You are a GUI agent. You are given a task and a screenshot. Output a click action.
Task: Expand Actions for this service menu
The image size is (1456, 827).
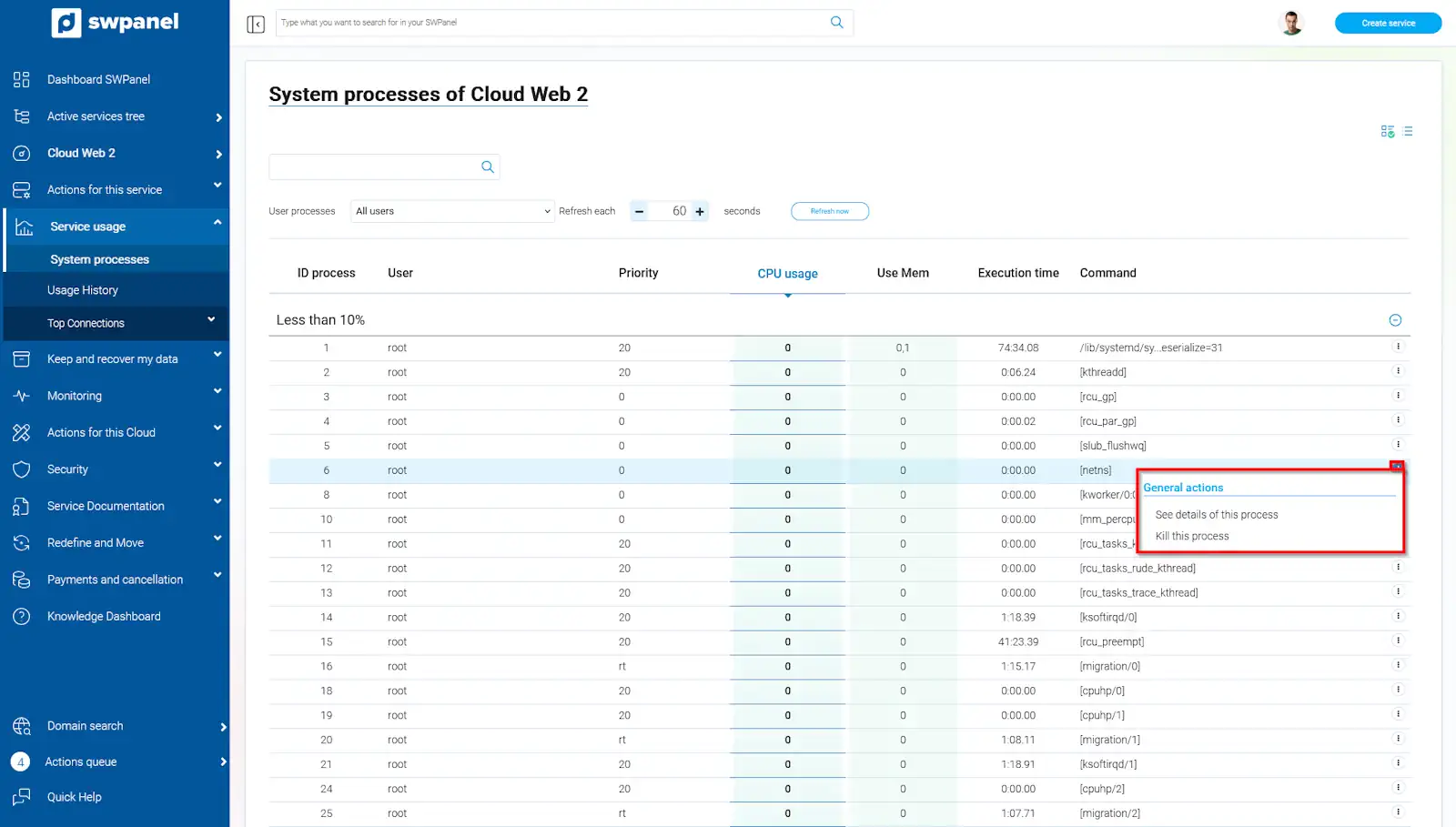click(217, 186)
